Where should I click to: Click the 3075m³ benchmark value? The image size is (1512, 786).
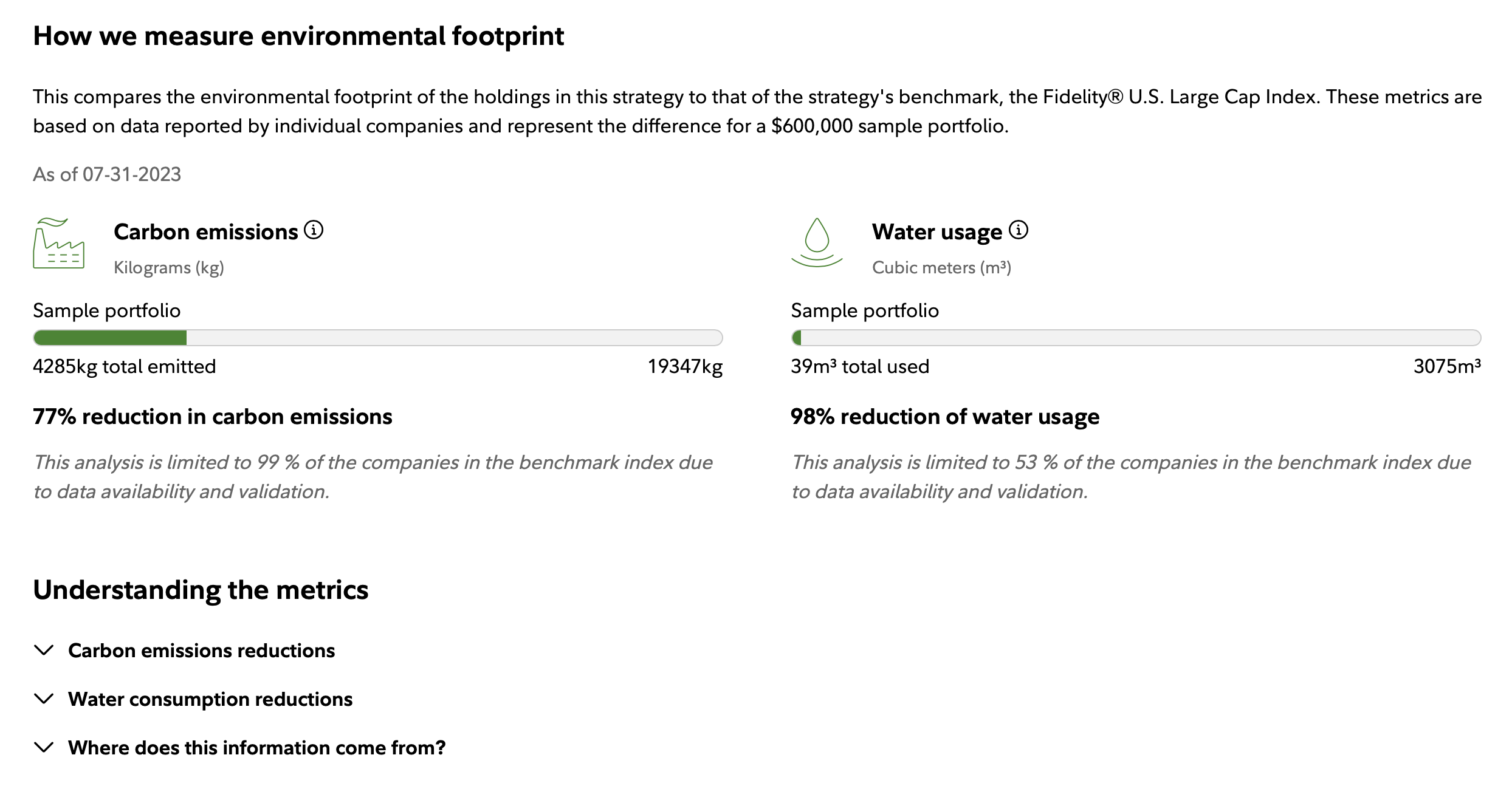(1447, 366)
